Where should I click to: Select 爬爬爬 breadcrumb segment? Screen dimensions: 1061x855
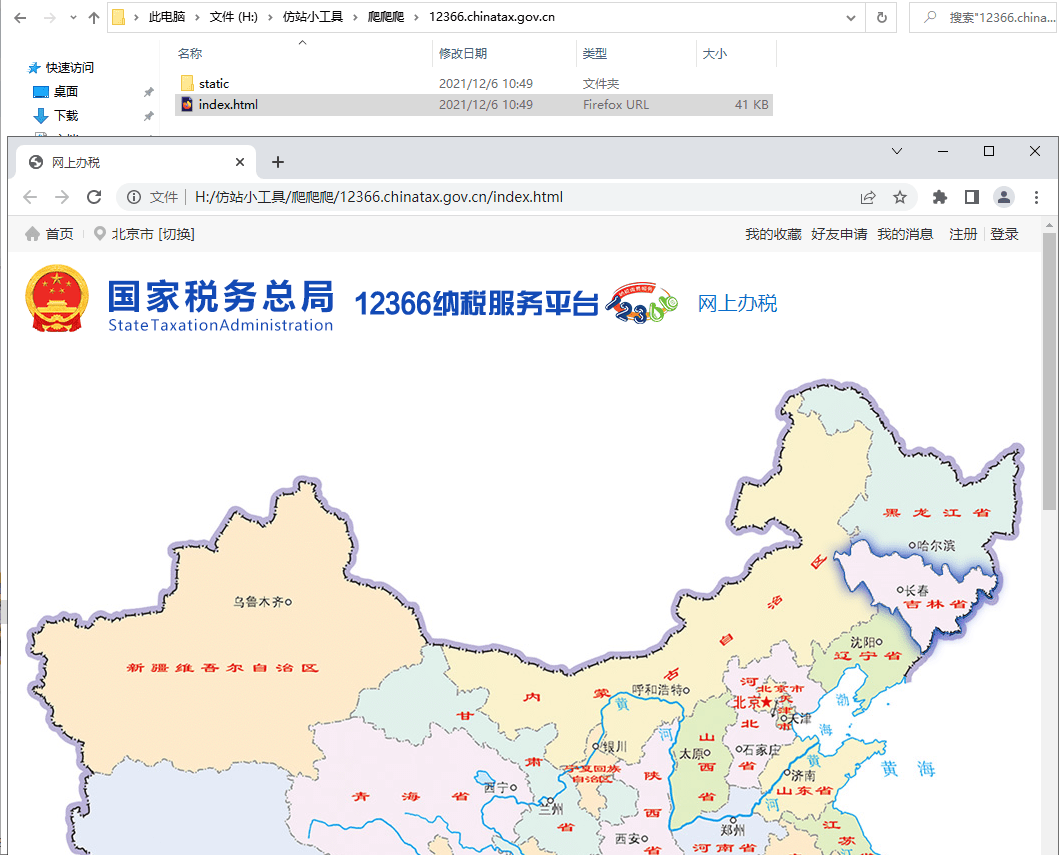coord(386,17)
